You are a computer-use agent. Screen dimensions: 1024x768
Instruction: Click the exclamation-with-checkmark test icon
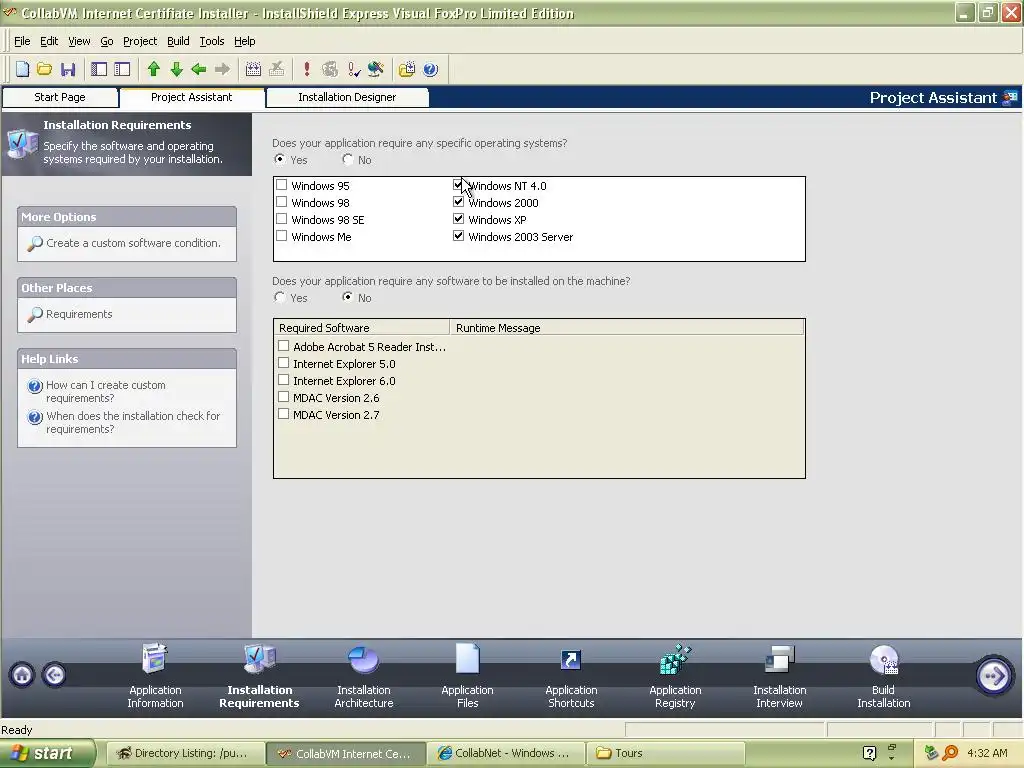click(x=354, y=69)
